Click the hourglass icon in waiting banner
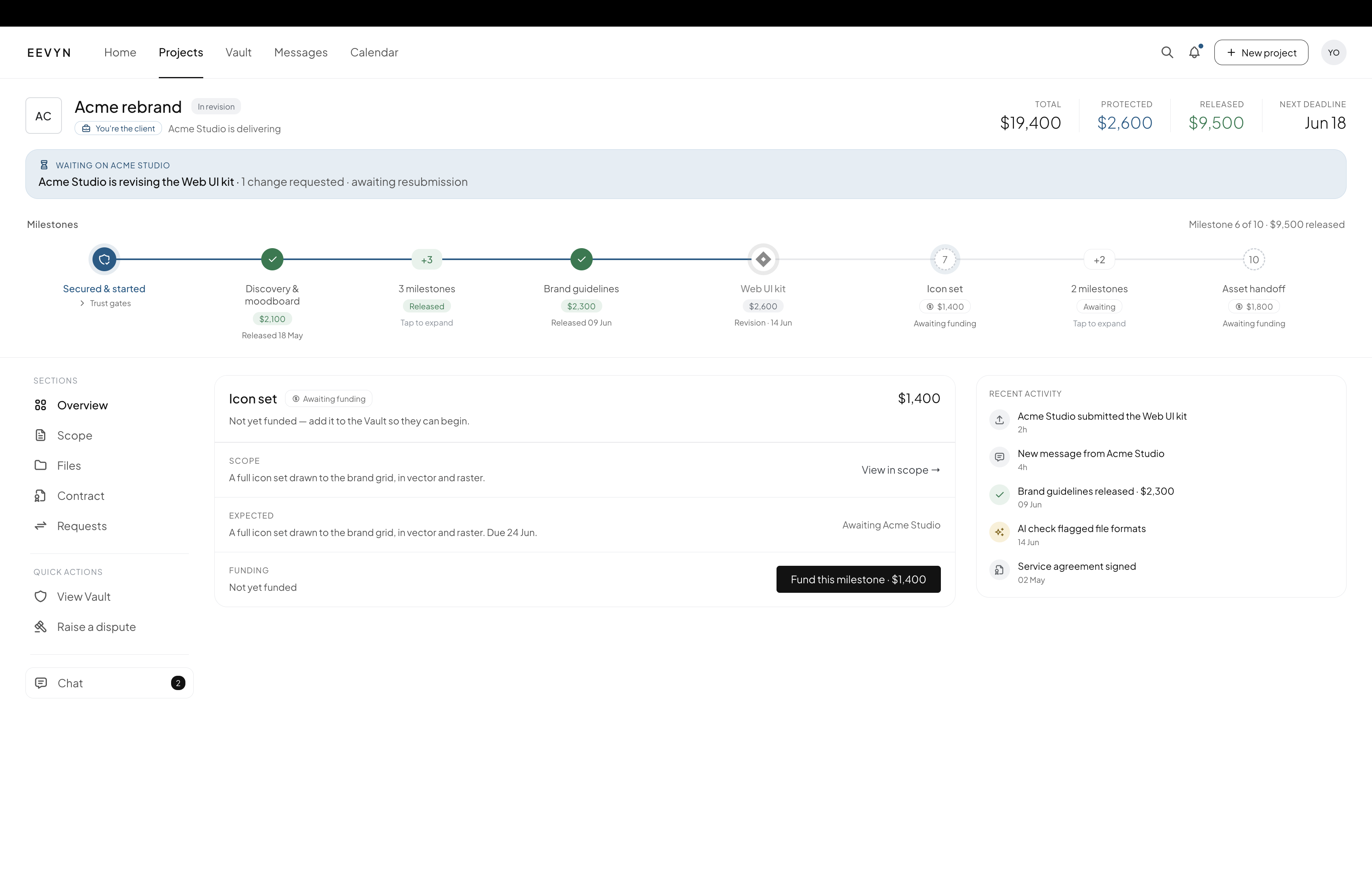The image size is (1372, 887). point(44,165)
